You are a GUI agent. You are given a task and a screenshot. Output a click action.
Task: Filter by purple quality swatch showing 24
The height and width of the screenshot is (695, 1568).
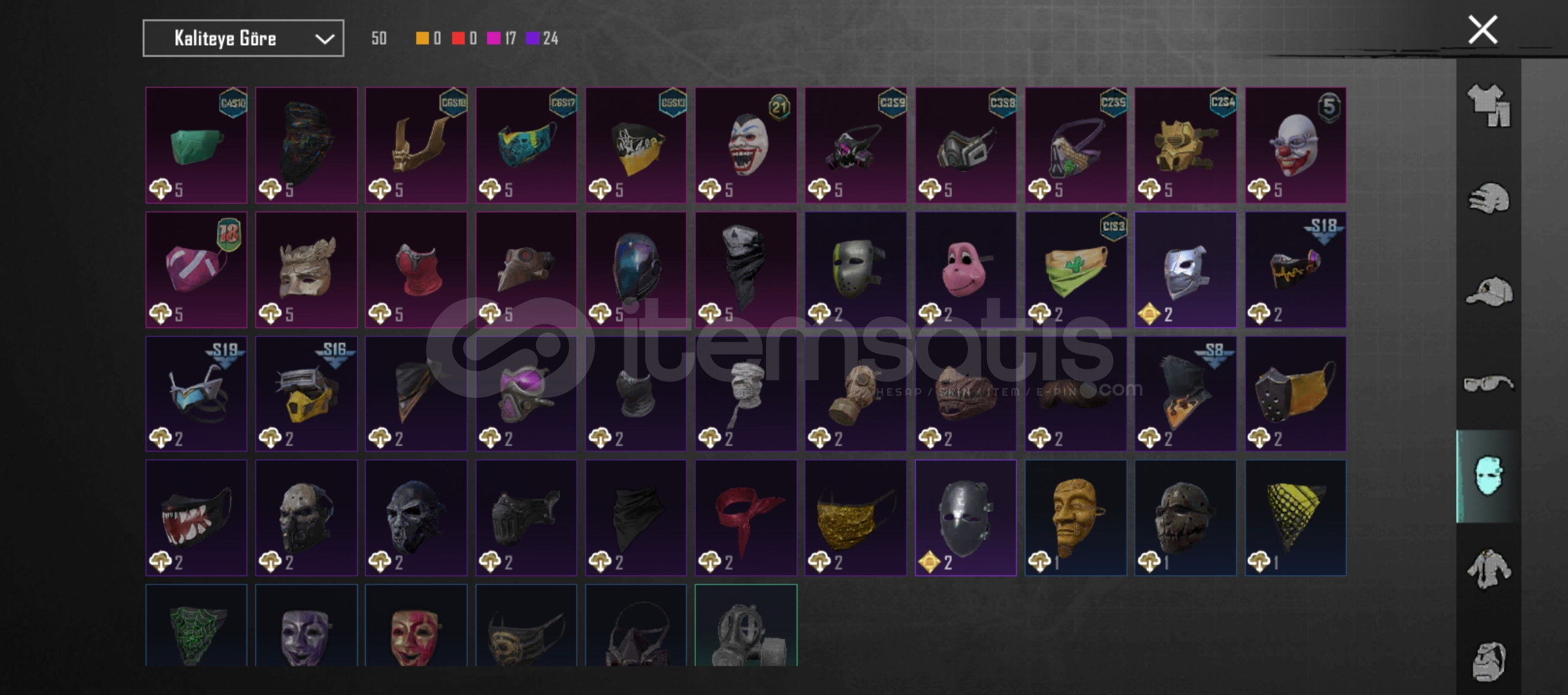542,39
